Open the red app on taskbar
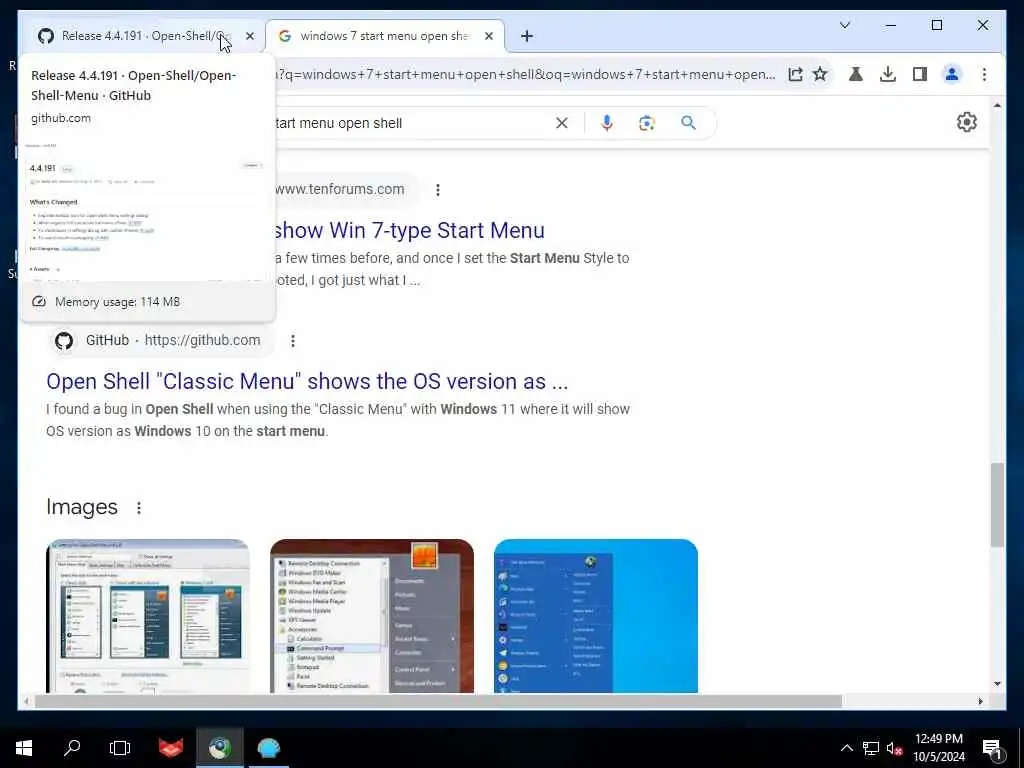 tap(171, 748)
